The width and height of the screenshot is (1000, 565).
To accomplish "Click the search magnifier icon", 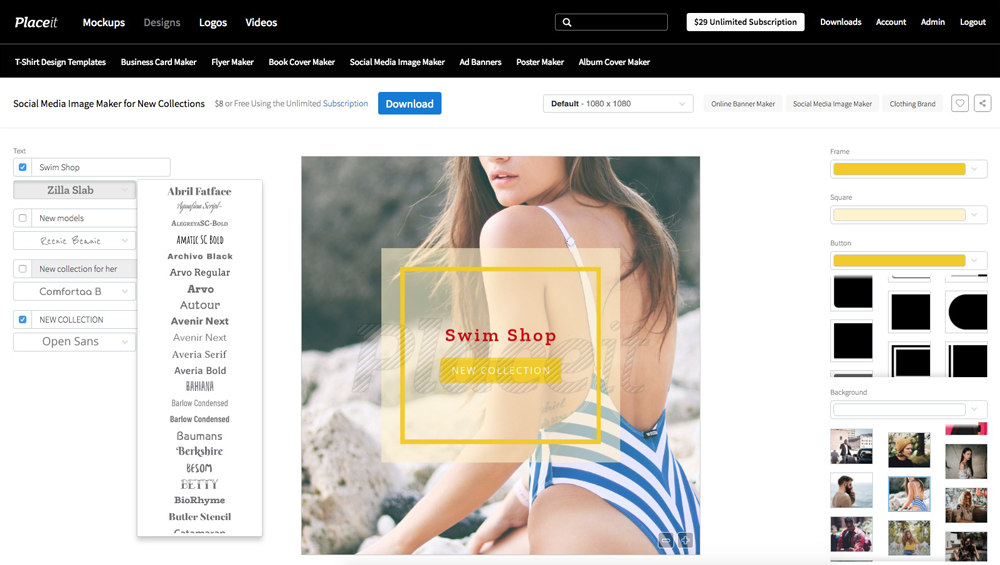I will coord(567,22).
